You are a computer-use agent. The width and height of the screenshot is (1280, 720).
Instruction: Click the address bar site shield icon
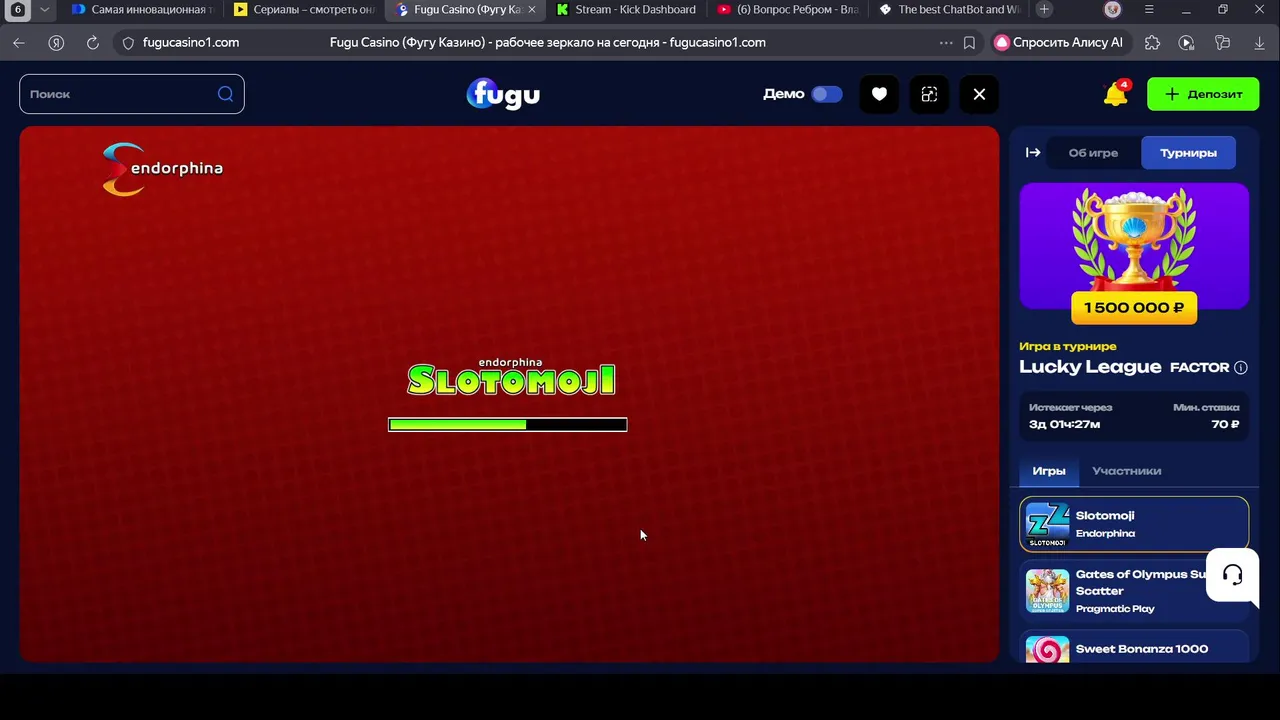click(x=128, y=43)
